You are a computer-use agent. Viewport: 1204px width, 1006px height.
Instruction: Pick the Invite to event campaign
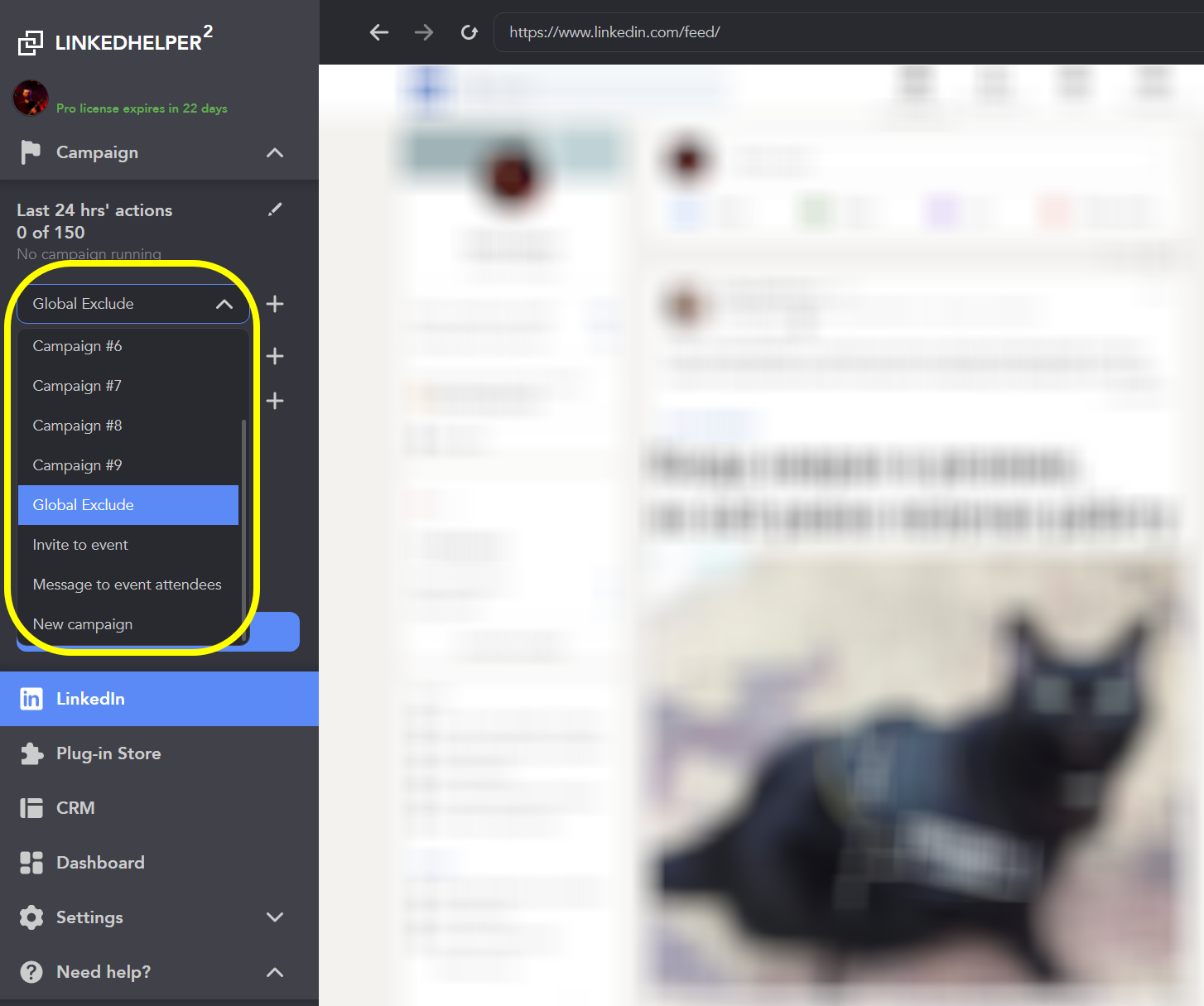click(128, 545)
